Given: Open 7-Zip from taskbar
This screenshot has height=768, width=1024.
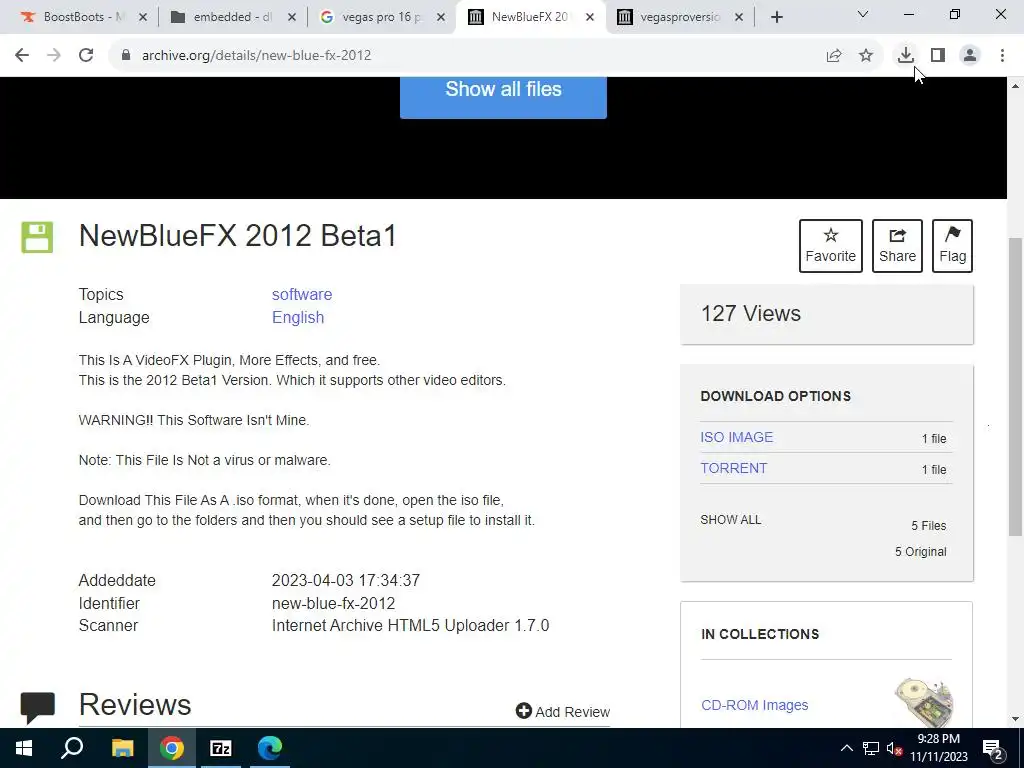Looking at the screenshot, I should coord(221,748).
